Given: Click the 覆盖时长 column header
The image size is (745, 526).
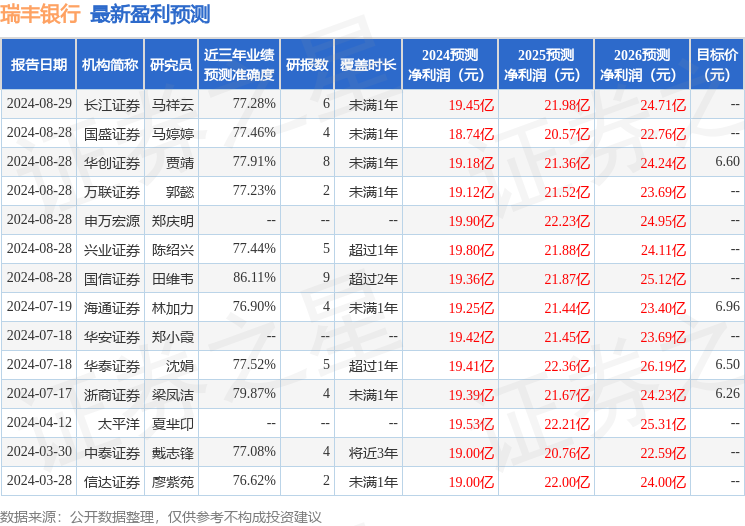Looking at the screenshot, I should click(368, 65).
